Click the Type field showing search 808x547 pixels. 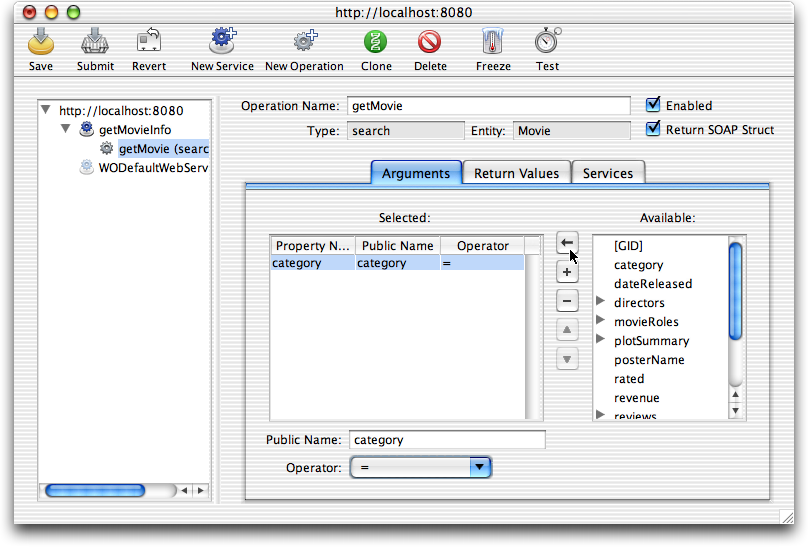pos(406,131)
